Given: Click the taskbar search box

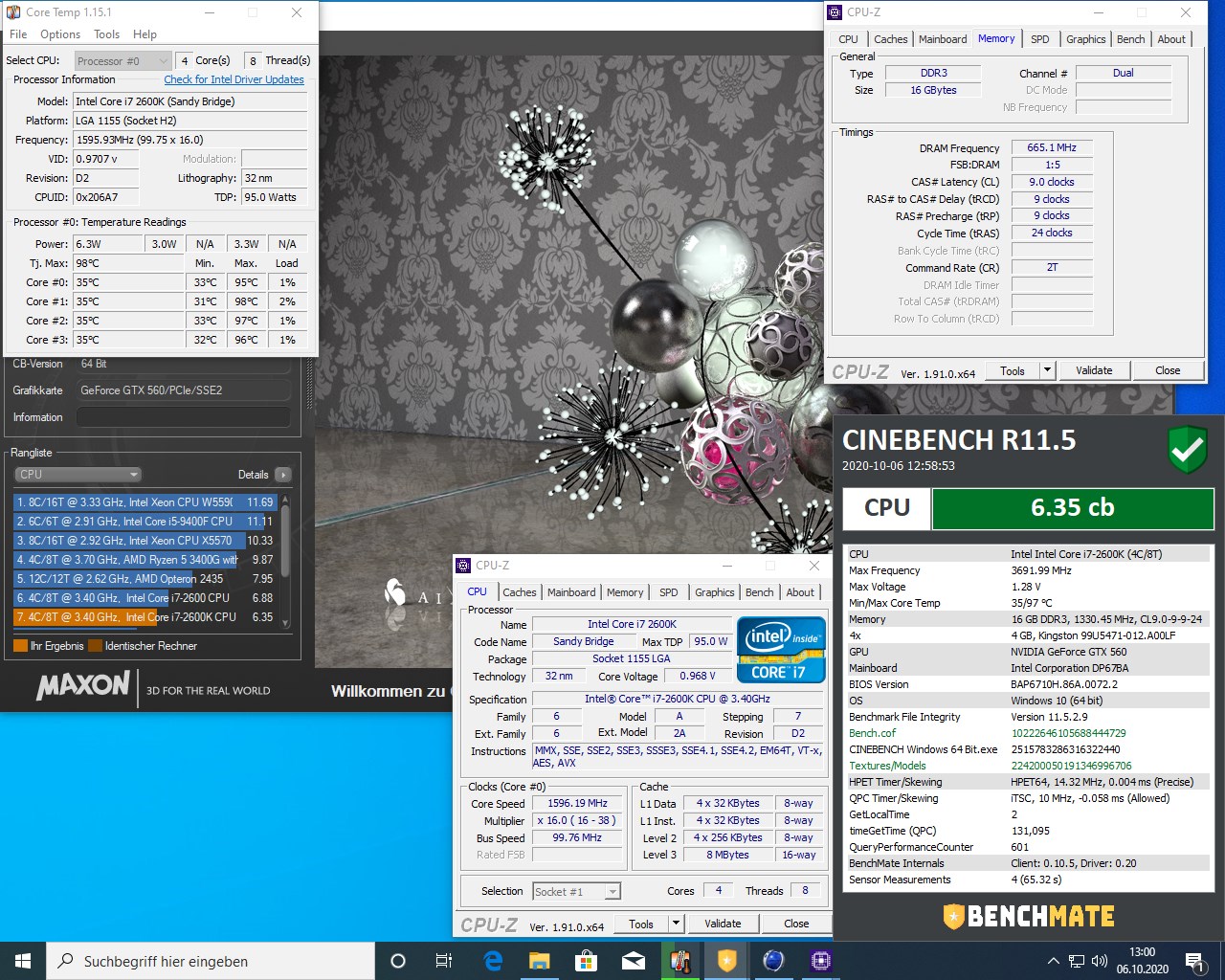Looking at the screenshot, I should 211,961.
